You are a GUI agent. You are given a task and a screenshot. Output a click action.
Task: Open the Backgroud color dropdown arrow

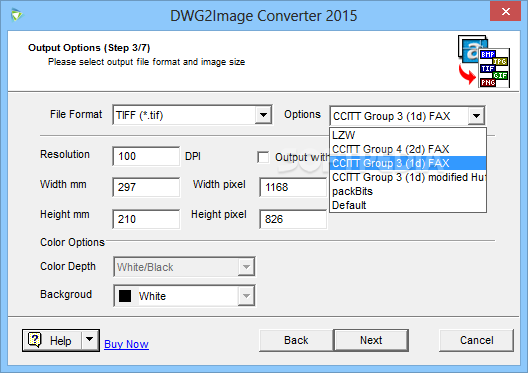pyautogui.click(x=246, y=296)
